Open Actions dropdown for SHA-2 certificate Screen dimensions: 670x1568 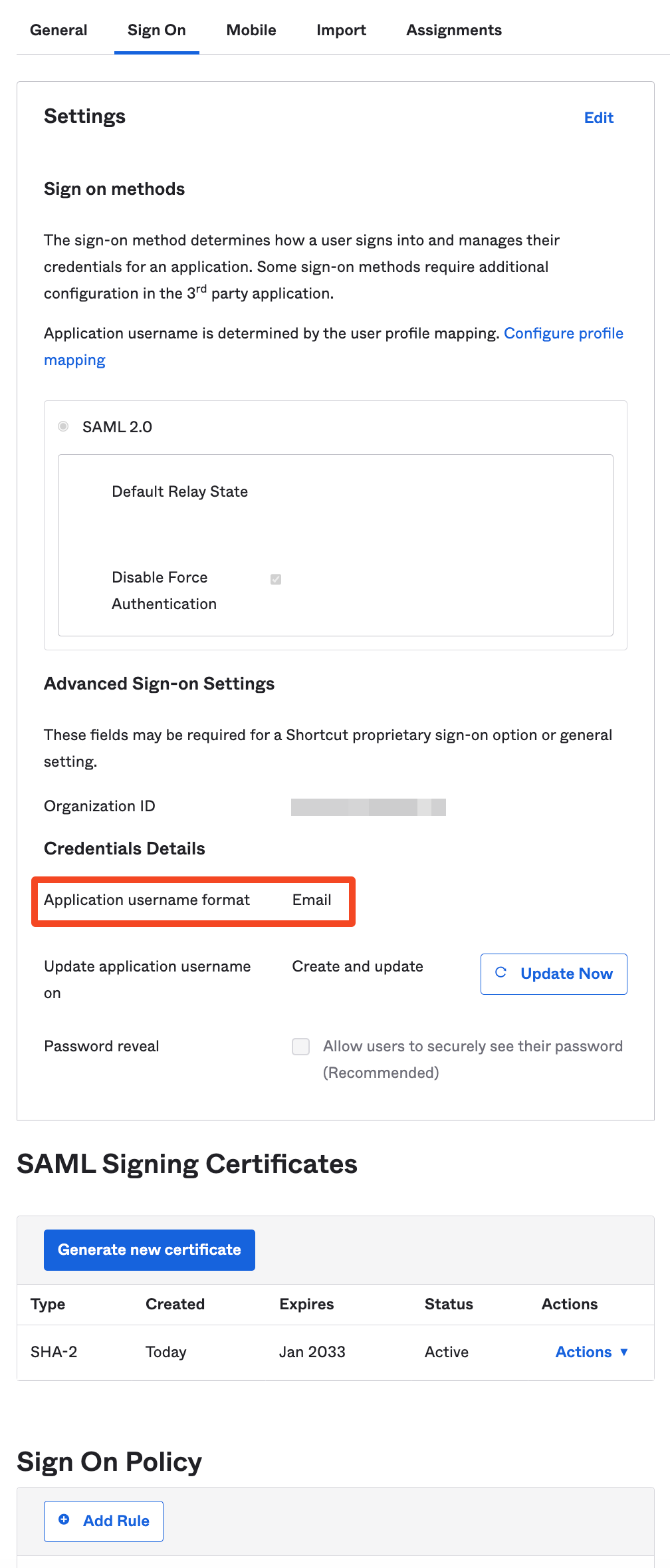pyautogui.click(x=592, y=1352)
